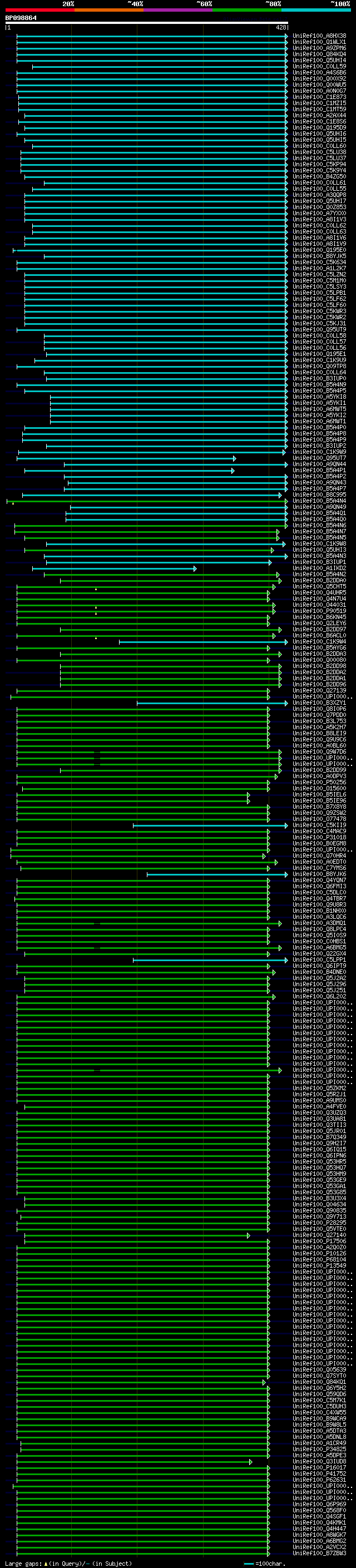Choose UniRef100_A0N0G7 in hit list
This screenshot has width=356, height=1568.
(319, 91)
